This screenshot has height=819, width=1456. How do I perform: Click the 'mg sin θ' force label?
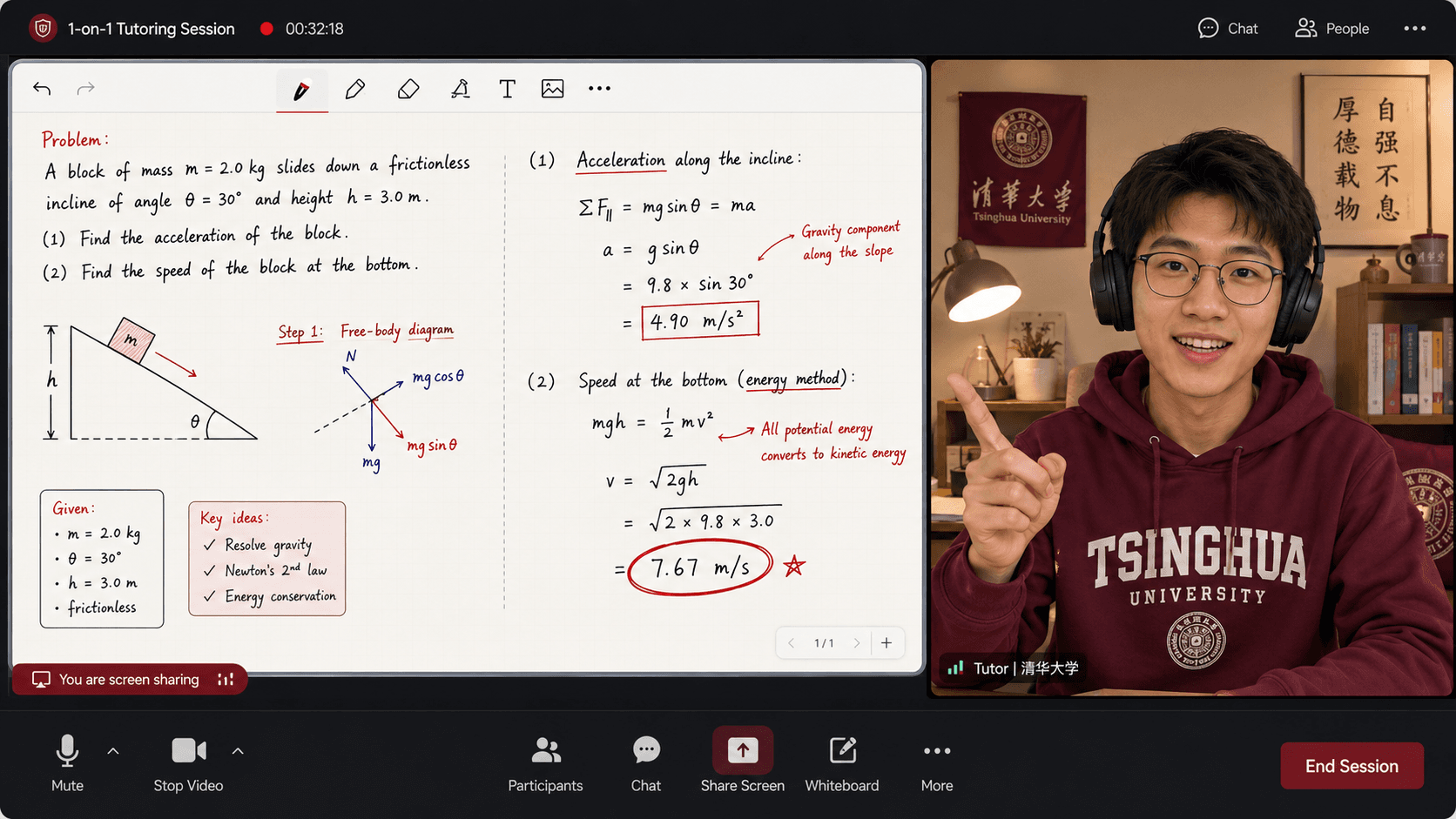tap(432, 446)
